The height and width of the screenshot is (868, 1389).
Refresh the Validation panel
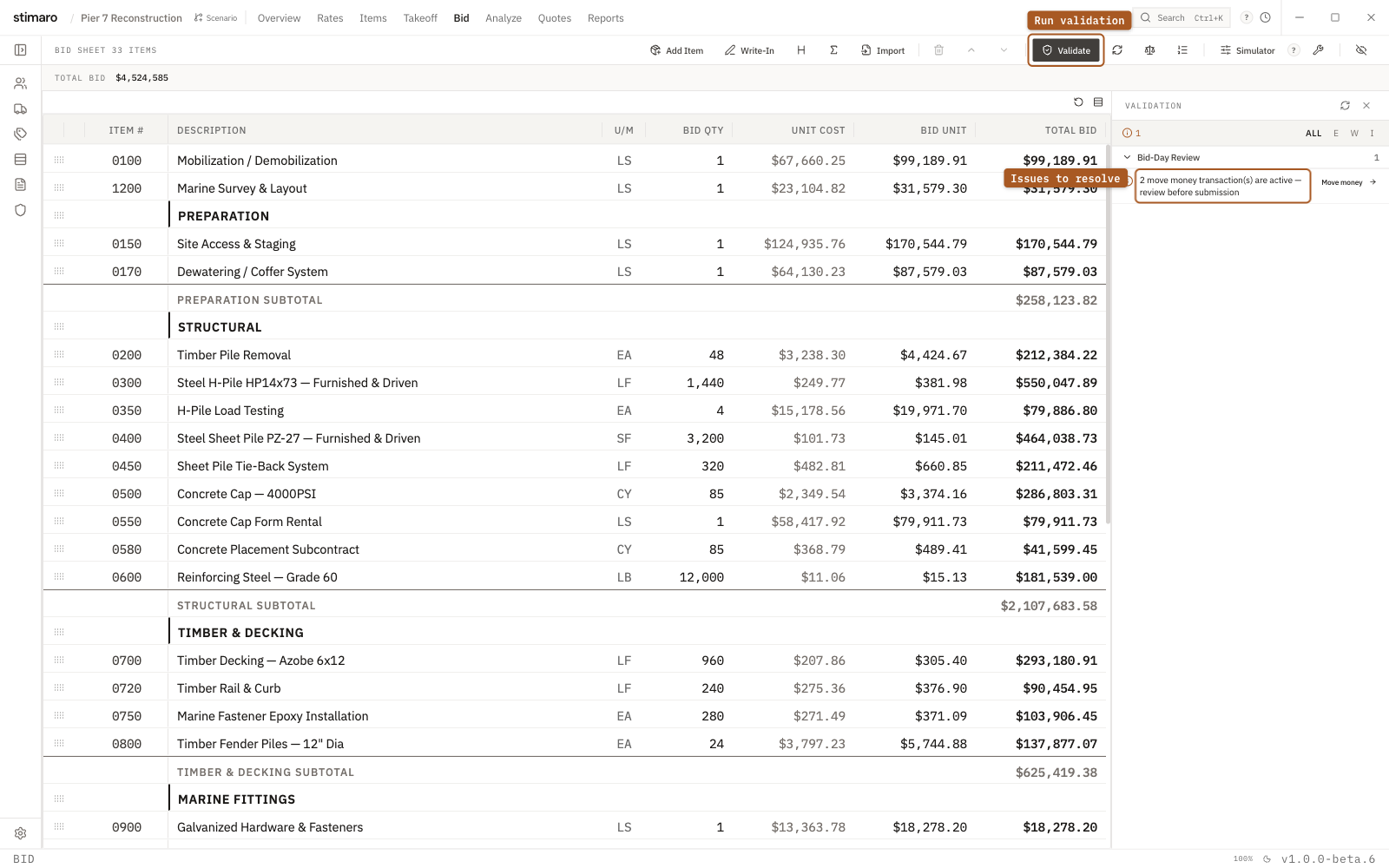coord(1345,105)
